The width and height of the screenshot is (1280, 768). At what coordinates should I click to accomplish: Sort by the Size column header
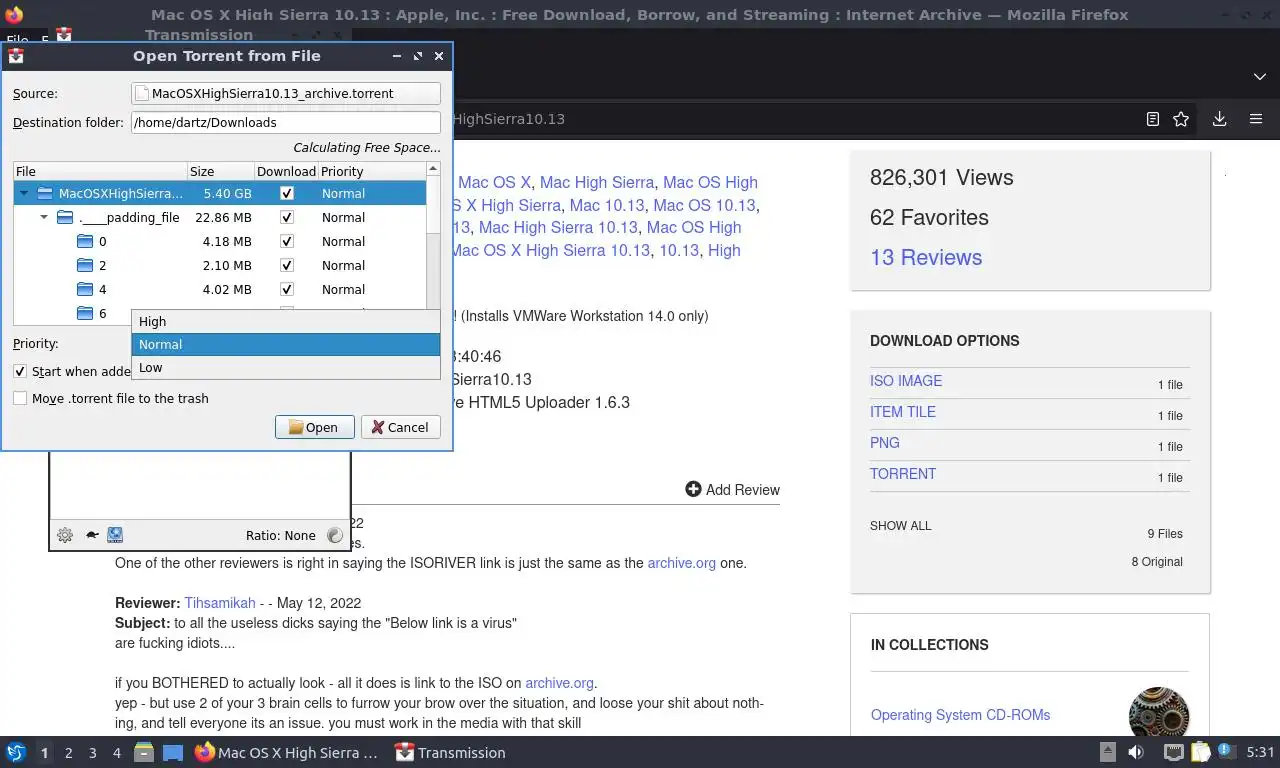pos(221,171)
